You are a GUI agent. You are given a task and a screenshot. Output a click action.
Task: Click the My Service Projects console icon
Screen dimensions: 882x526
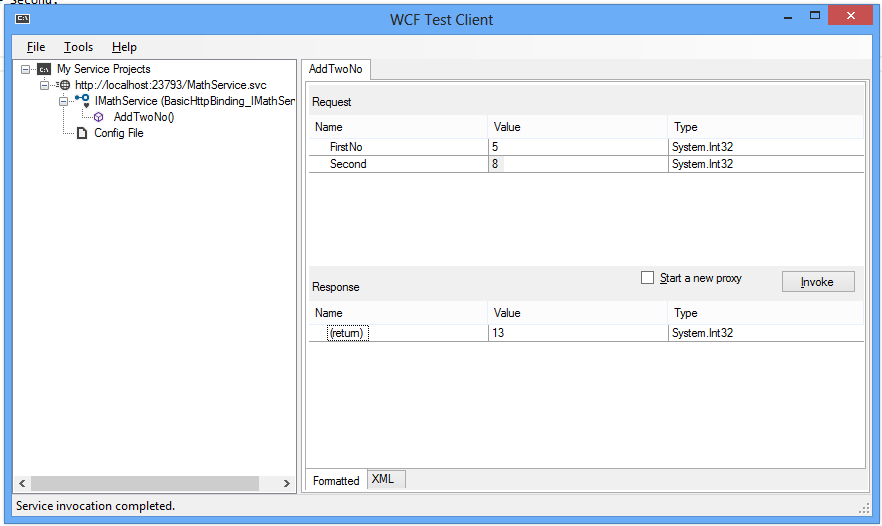tap(44, 69)
